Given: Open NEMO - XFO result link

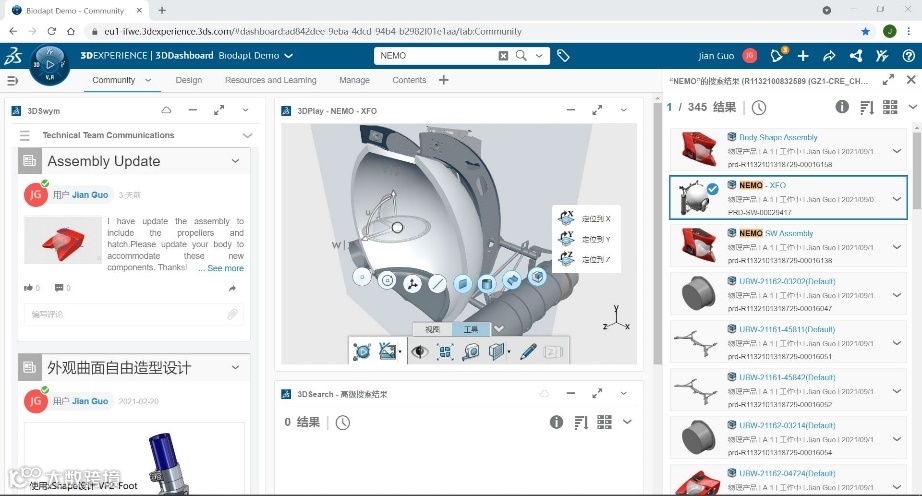Looking at the screenshot, I should click(x=762, y=185).
